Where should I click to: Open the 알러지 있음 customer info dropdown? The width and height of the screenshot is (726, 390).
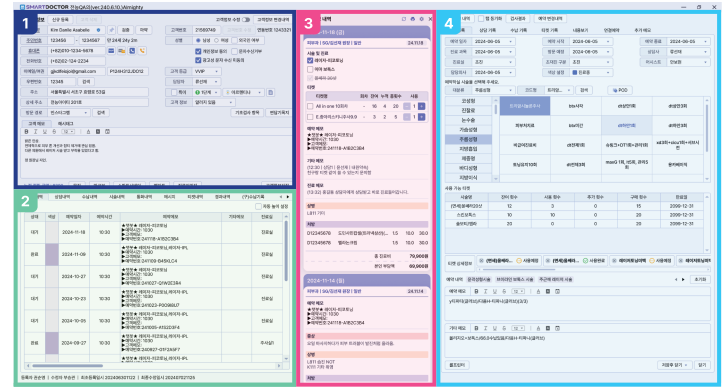coord(213,102)
